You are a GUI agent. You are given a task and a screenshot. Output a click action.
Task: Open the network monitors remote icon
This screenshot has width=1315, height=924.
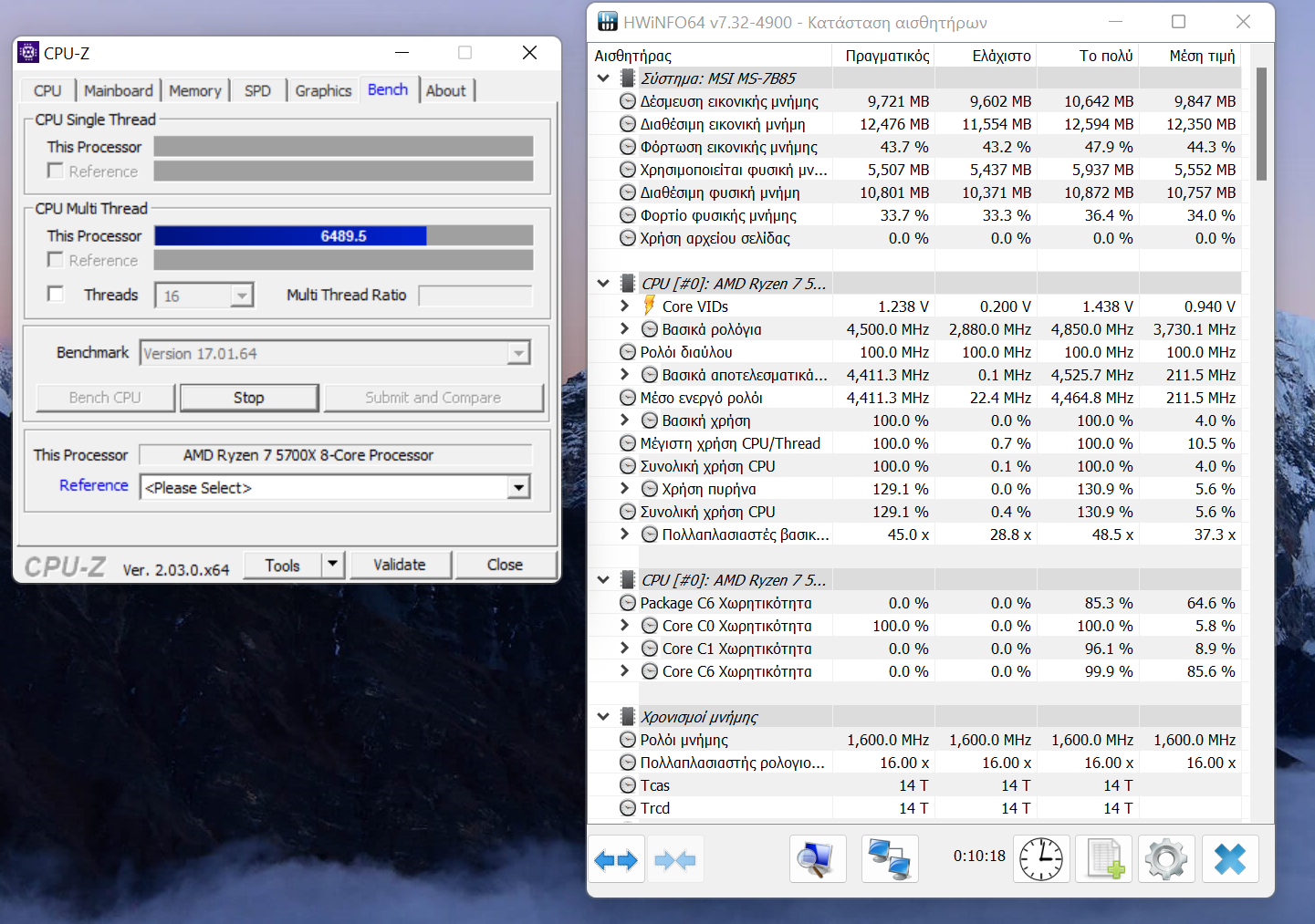pyautogui.click(x=890, y=859)
